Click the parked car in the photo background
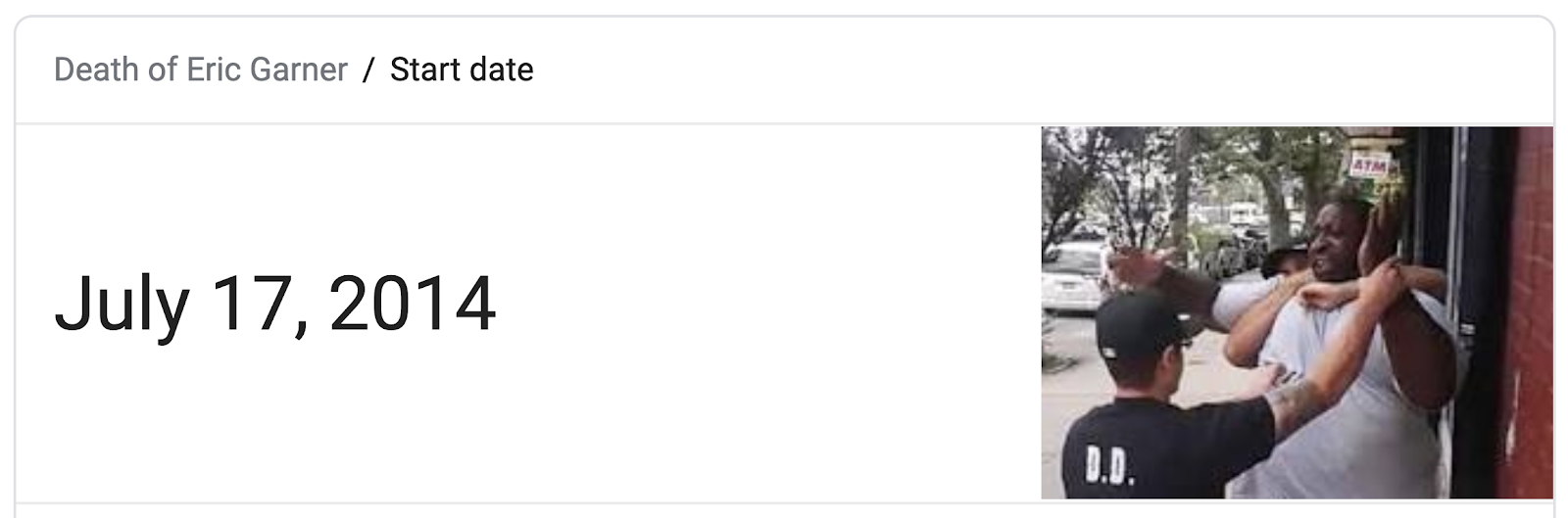The image size is (1568, 518). coord(1073,277)
